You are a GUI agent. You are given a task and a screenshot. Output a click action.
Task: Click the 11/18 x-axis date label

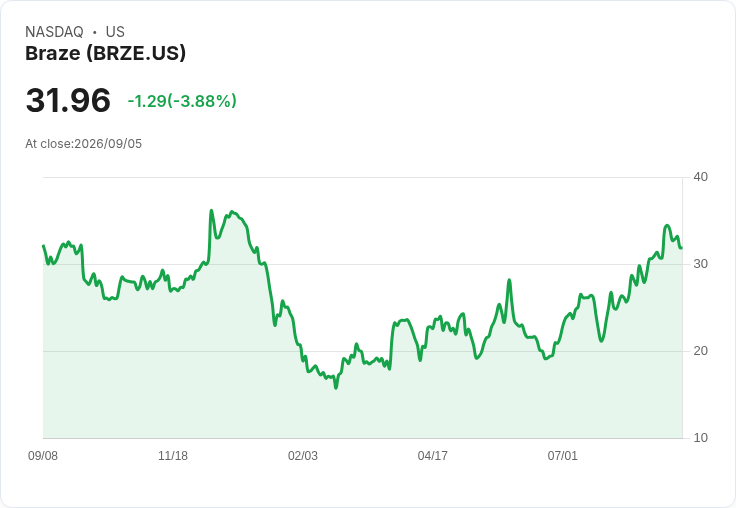click(173, 455)
